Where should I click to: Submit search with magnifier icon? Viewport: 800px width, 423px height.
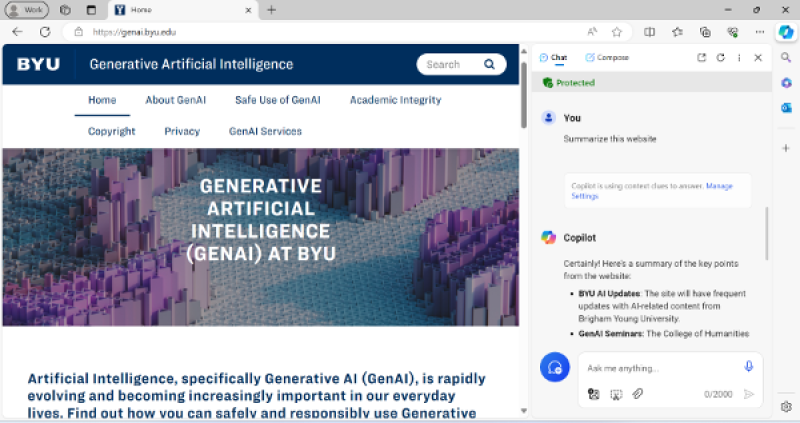(489, 64)
